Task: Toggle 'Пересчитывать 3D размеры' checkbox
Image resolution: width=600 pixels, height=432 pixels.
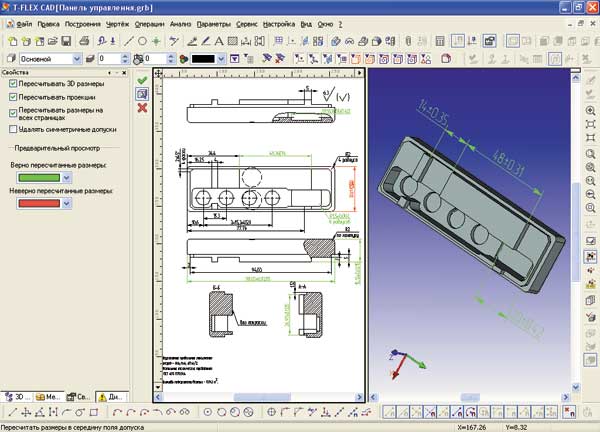Action: click(x=13, y=84)
